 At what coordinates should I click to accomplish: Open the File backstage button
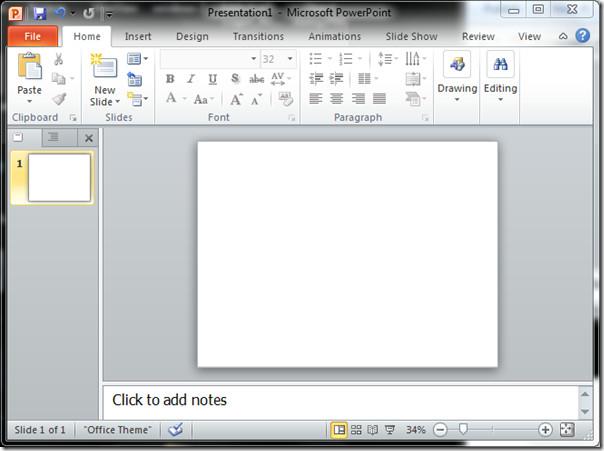pos(32,37)
